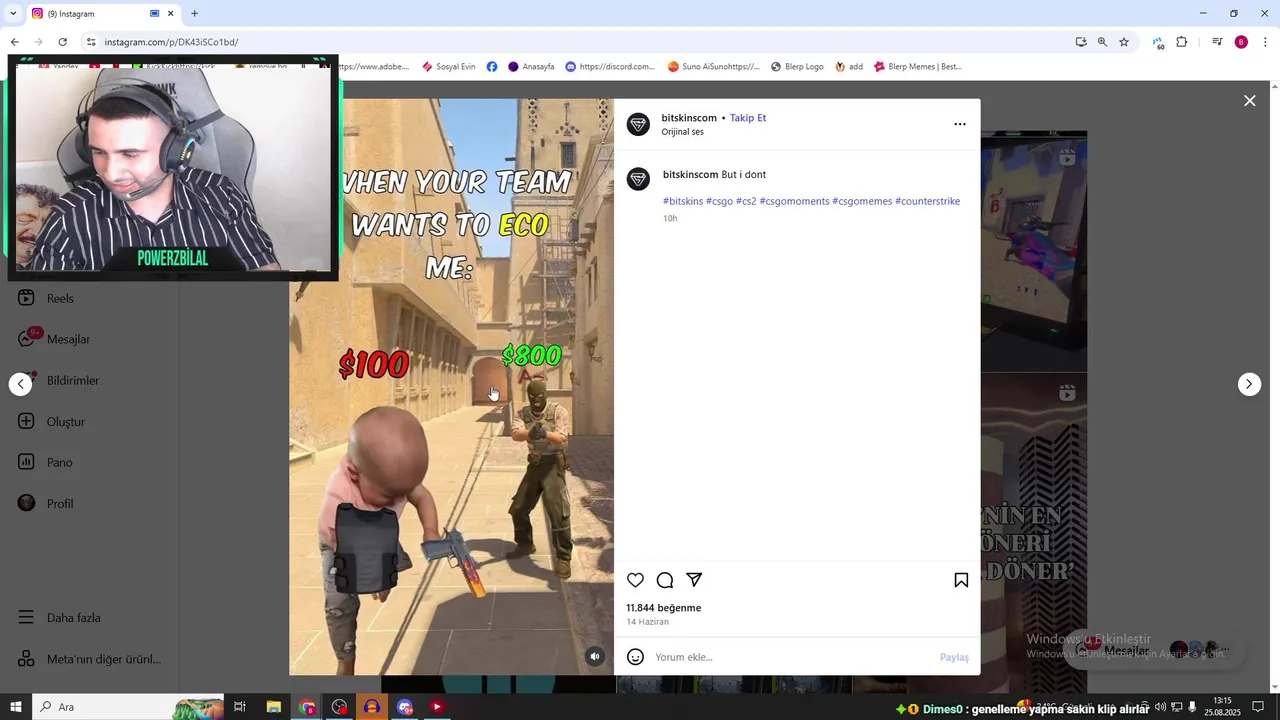Bookmark this page with the star icon
The width and height of the screenshot is (1280, 720).
1124,42
